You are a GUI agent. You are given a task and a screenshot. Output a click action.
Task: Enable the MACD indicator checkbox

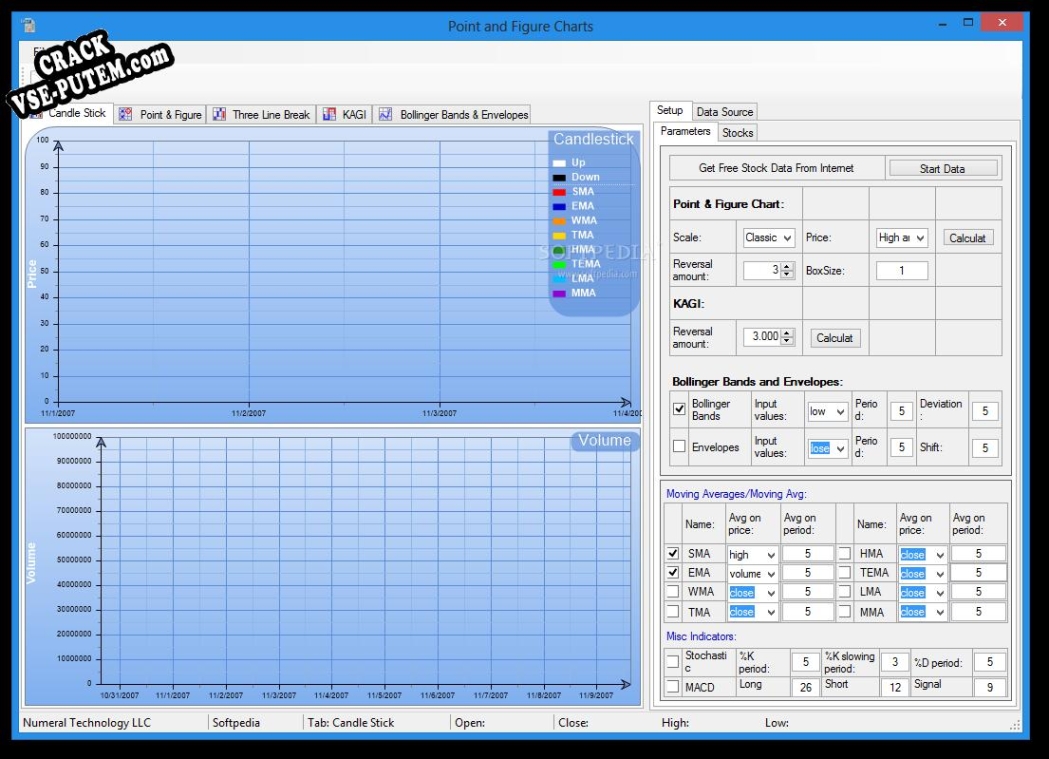click(673, 687)
